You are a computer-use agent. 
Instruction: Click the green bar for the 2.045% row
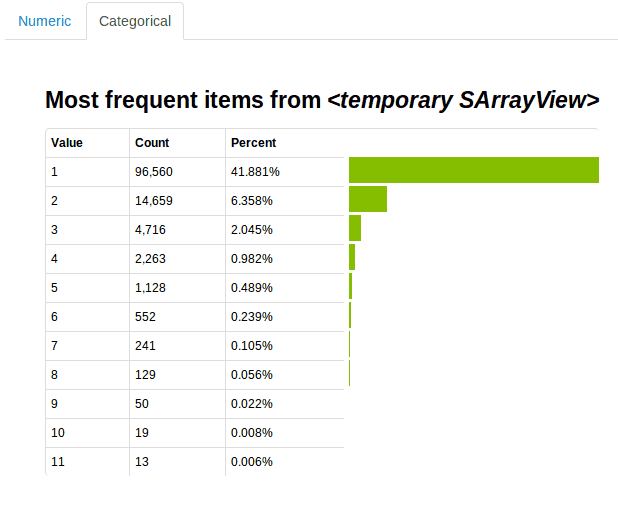click(x=355, y=229)
